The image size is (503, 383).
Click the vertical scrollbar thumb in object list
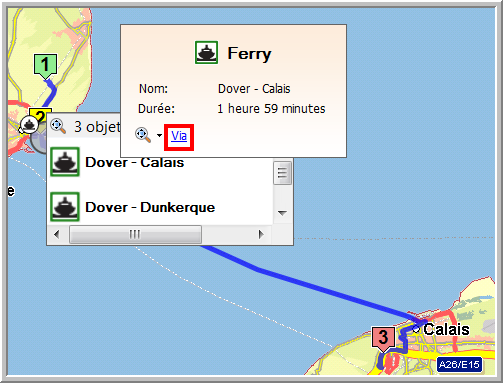click(282, 173)
